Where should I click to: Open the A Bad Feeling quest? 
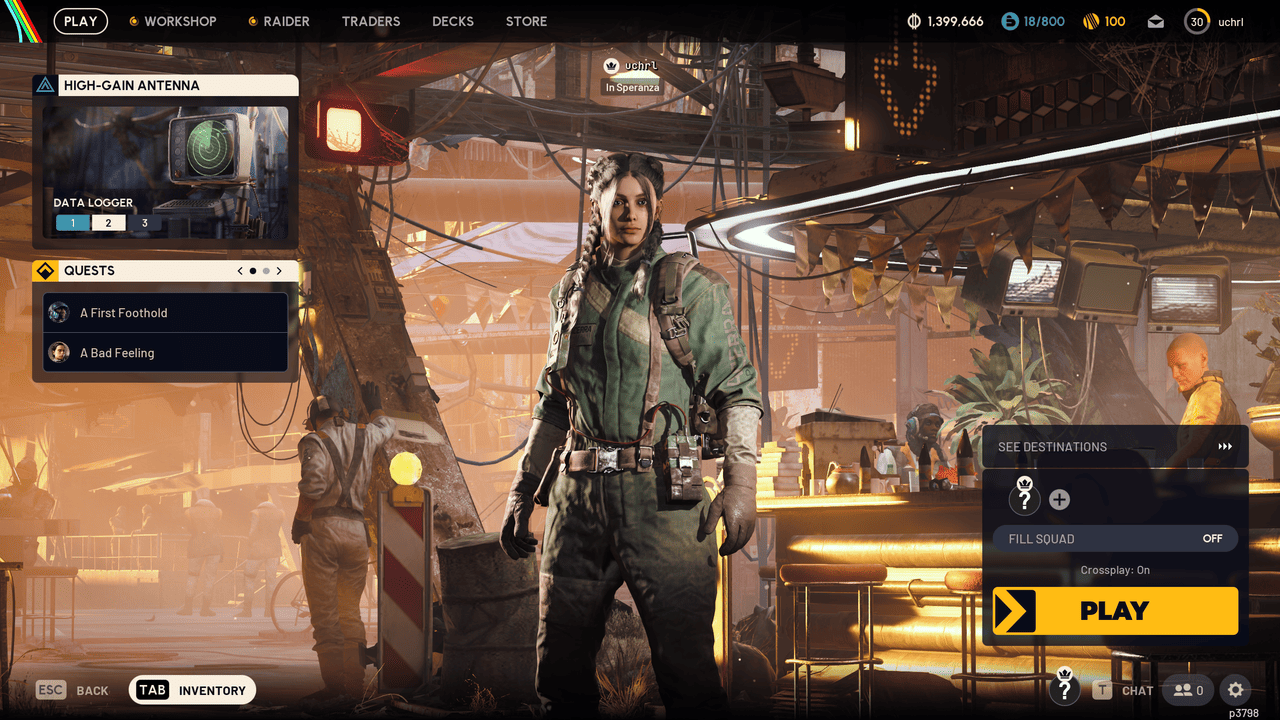click(166, 353)
